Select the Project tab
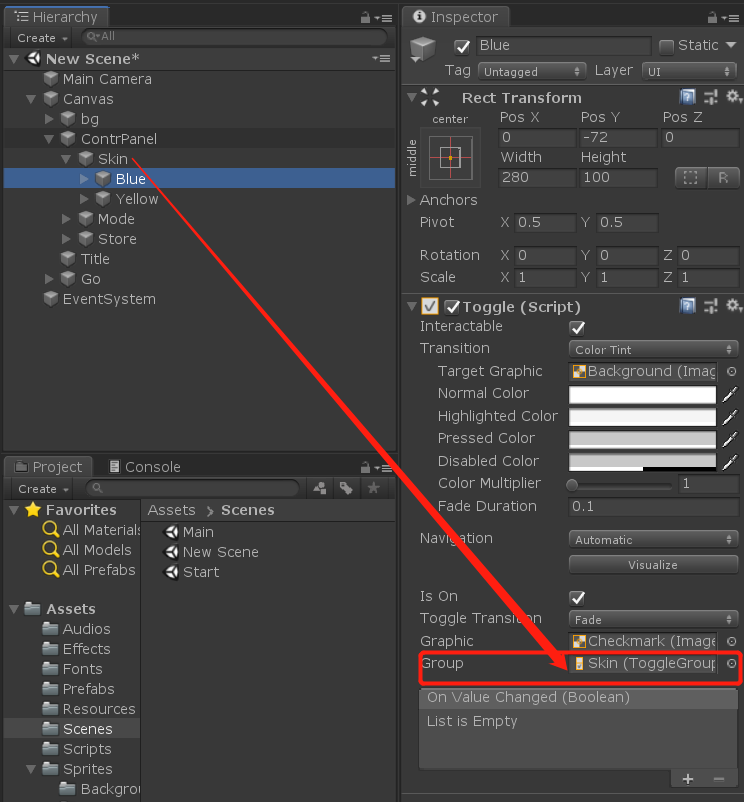 49,467
